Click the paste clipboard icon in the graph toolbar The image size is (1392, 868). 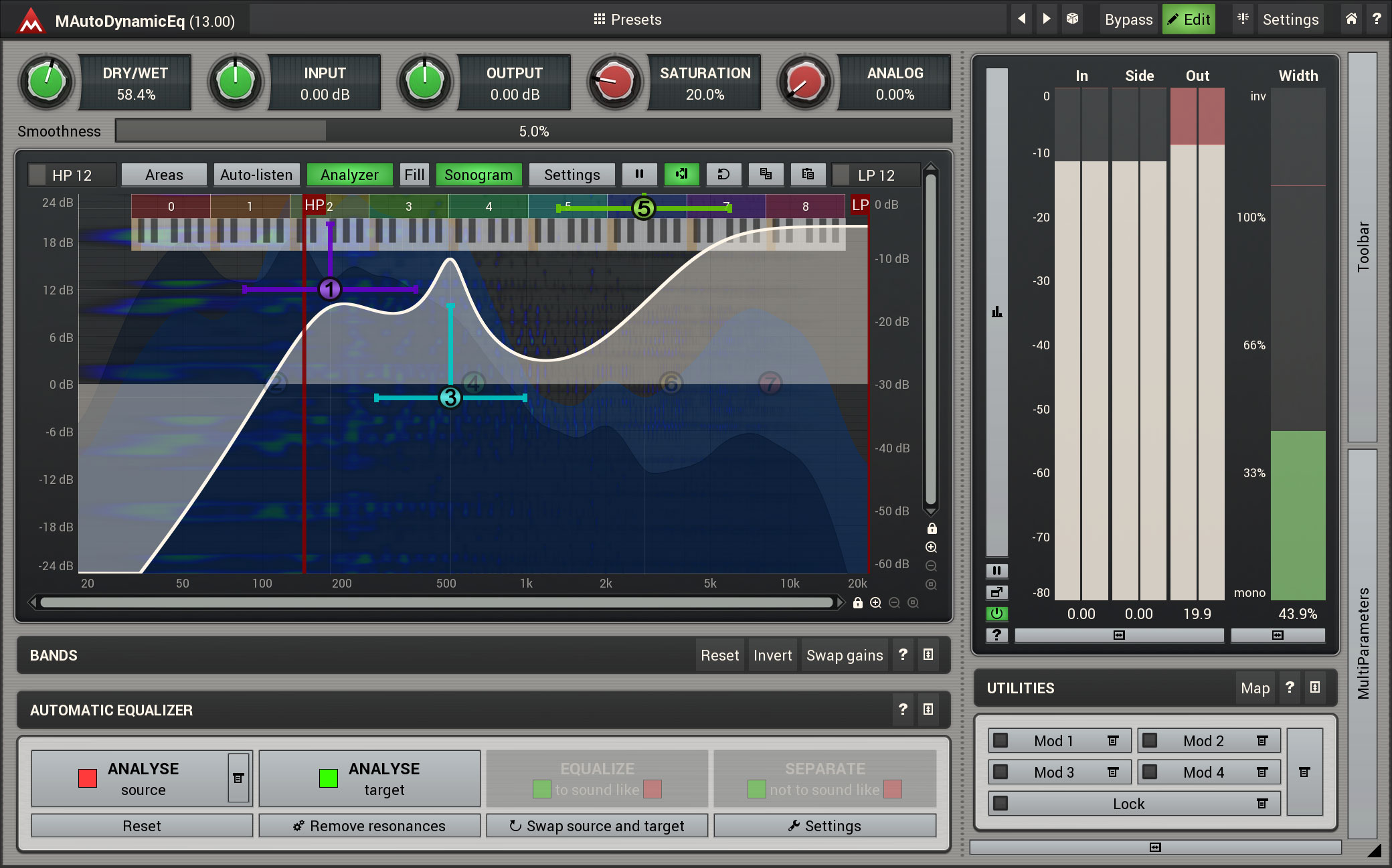pos(808,175)
